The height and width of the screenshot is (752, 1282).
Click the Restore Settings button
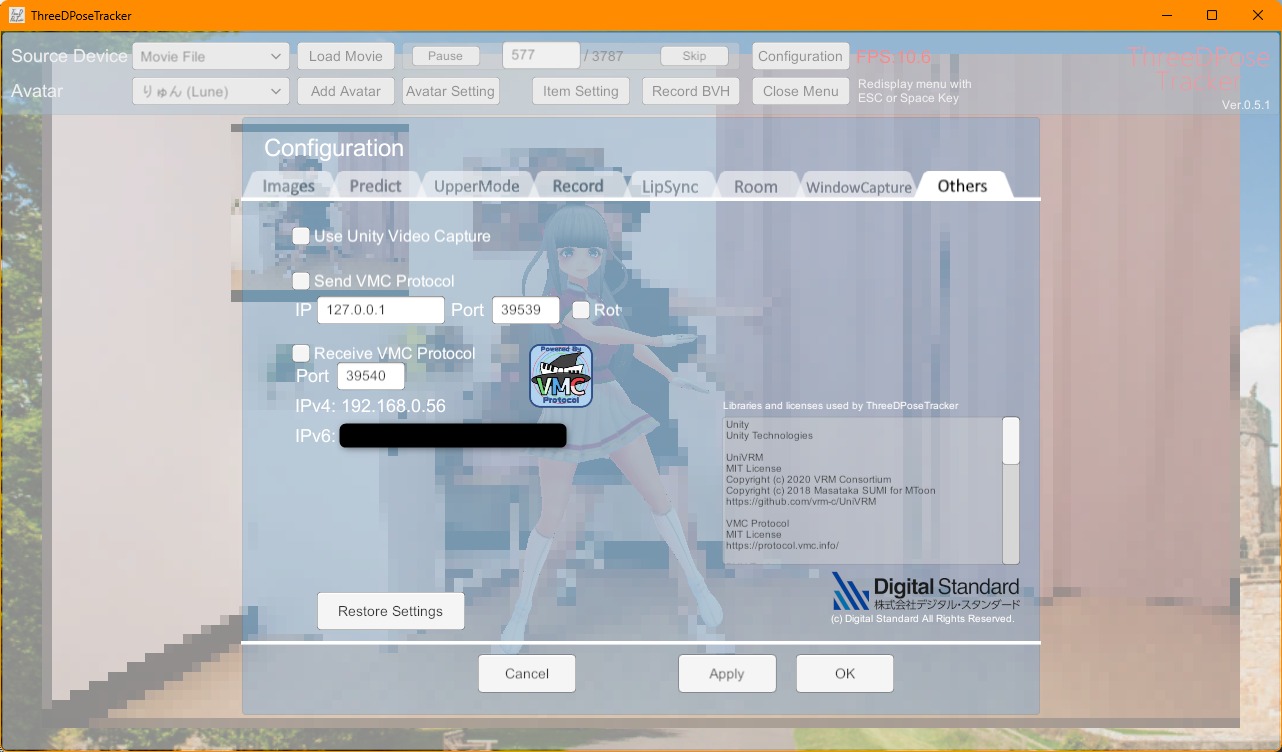390,611
